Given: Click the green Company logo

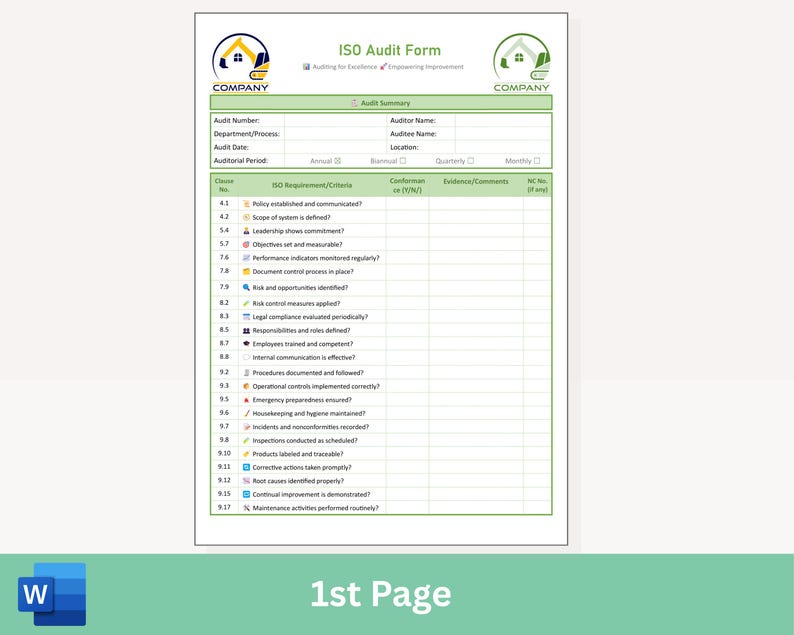Looking at the screenshot, I should (522, 63).
